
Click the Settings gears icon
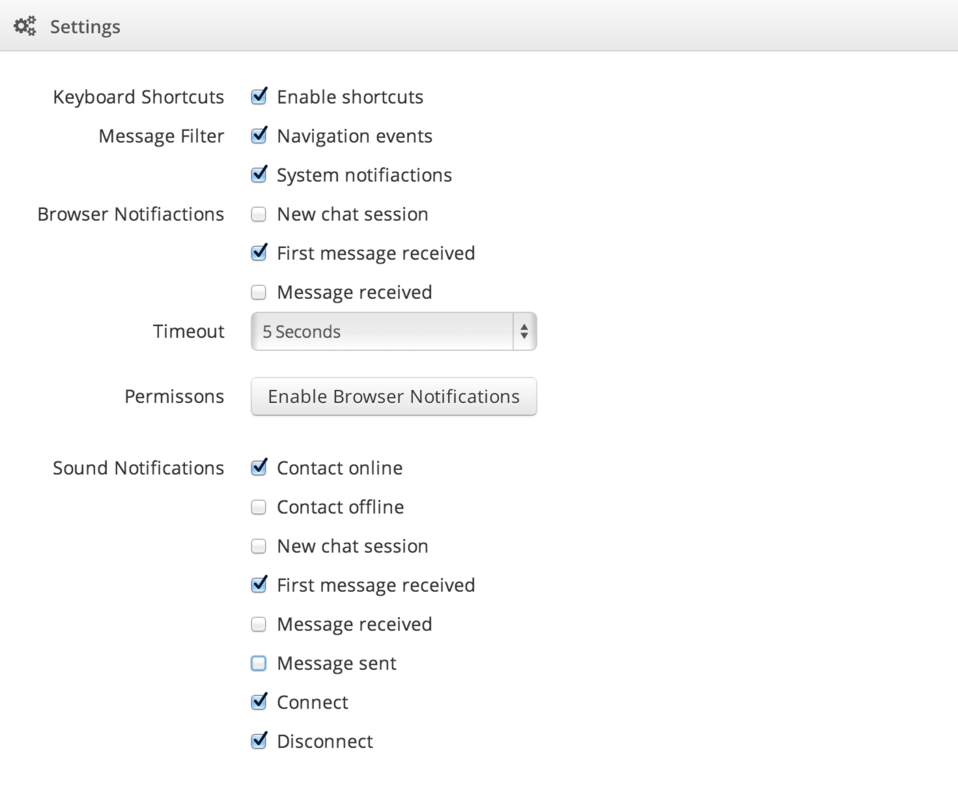26,27
